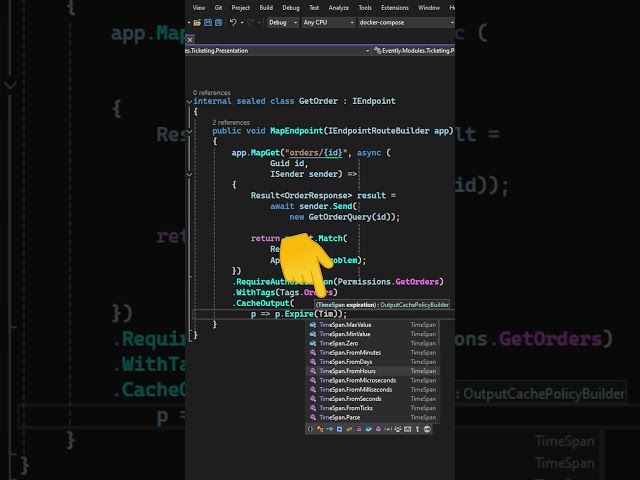Close the open document tab with X
The width and height of the screenshot is (640, 480).
pos(190,40)
